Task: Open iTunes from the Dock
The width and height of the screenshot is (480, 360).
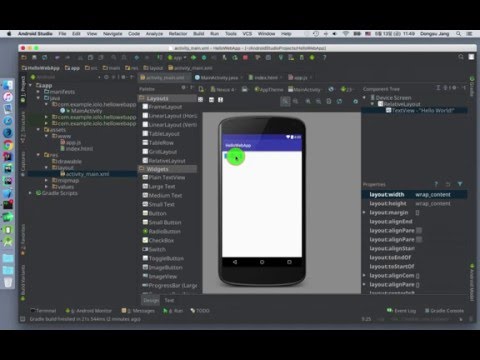Action: (8, 97)
